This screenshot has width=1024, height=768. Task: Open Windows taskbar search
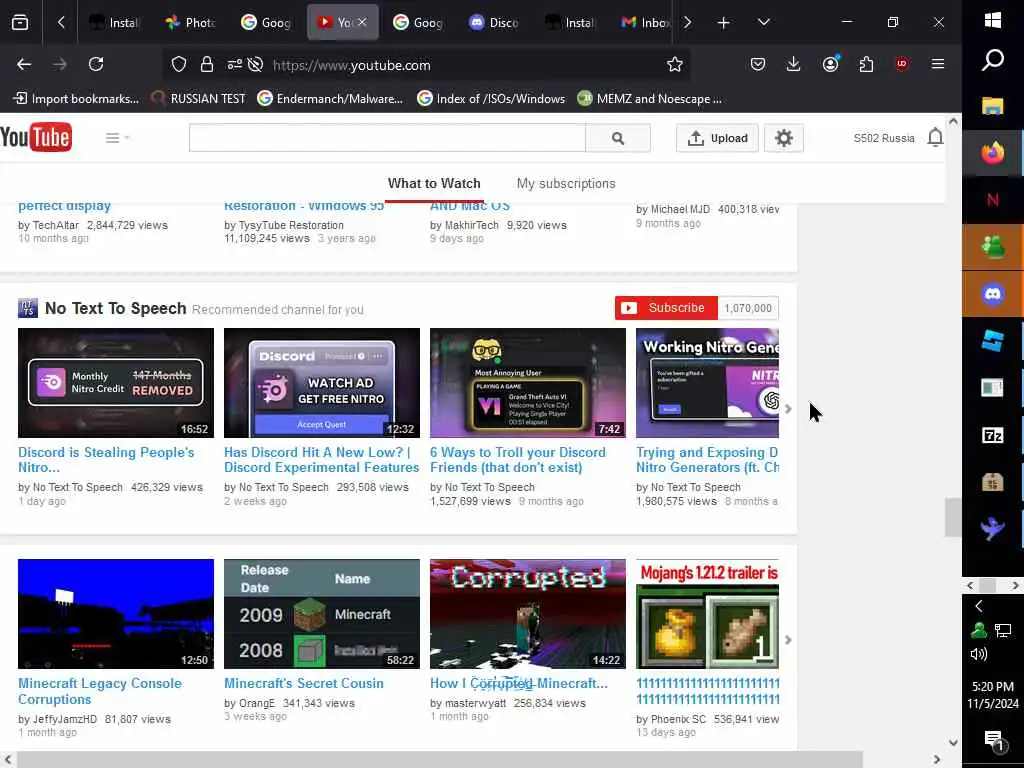coord(993,60)
